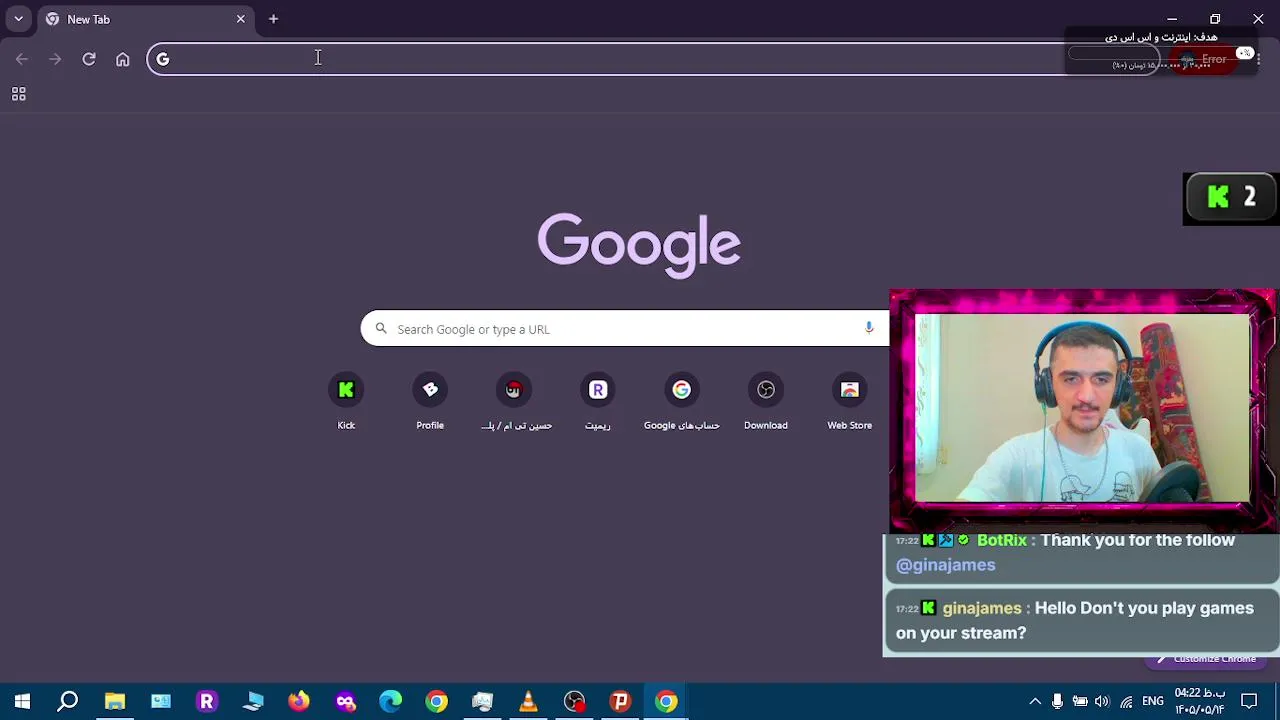Open a new tab with the plus button

point(273,19)
